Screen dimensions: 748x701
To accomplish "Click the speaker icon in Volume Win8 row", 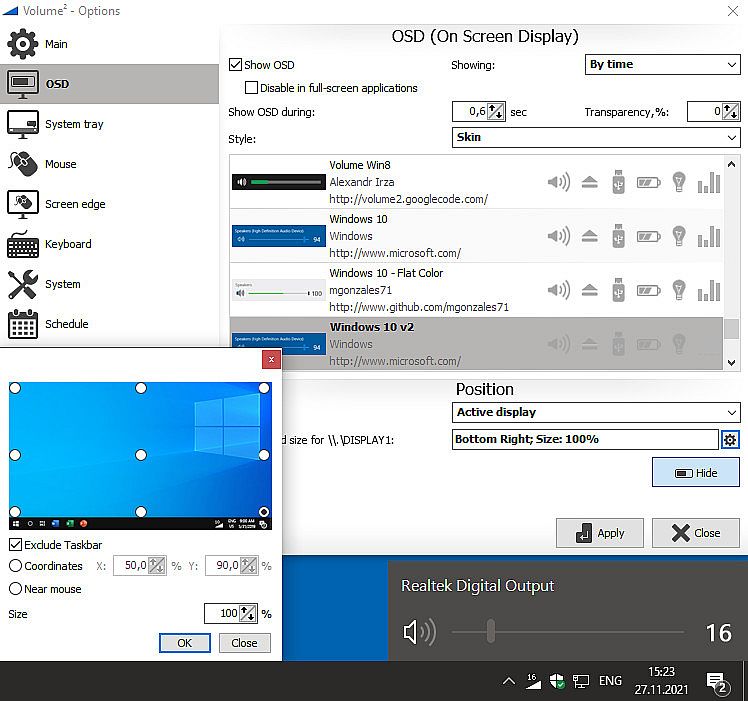I will coord(558,182).
